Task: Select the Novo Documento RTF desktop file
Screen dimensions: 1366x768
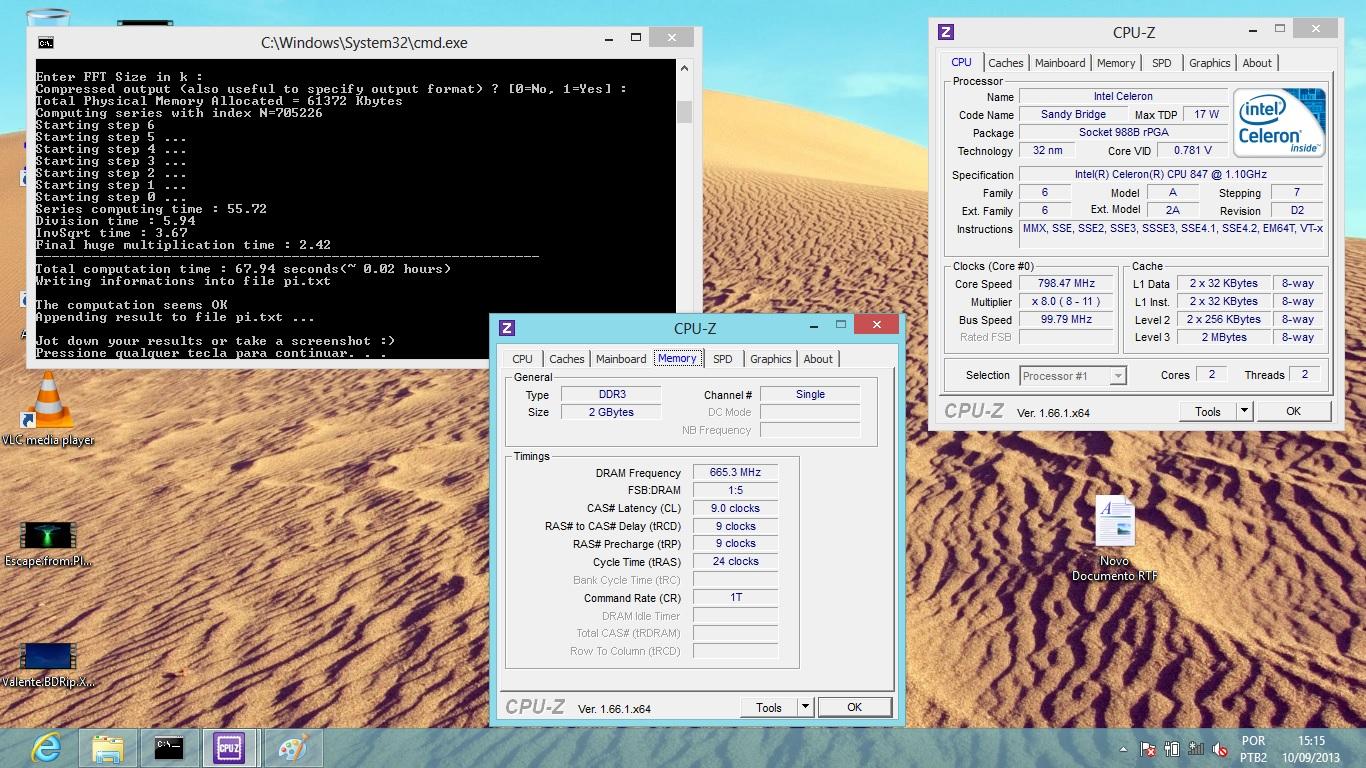Action: click(1114, 538)
